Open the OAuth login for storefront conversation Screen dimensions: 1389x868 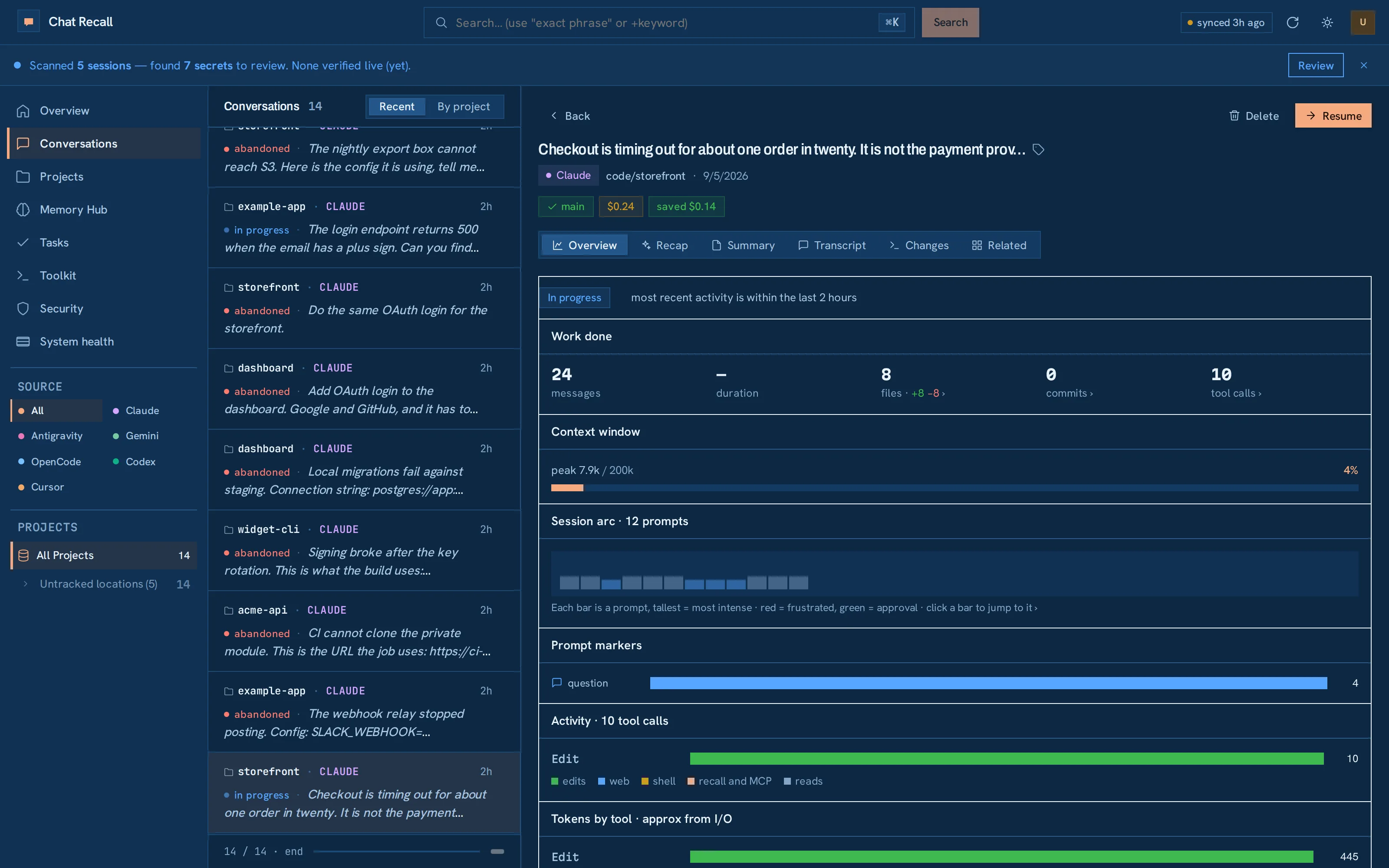tap(364, 308)
